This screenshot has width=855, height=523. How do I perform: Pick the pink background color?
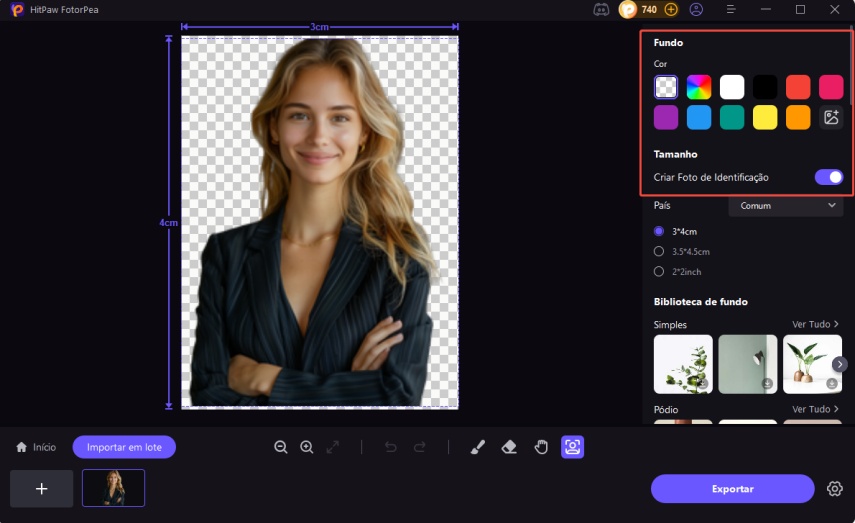(x=831, y=87)
